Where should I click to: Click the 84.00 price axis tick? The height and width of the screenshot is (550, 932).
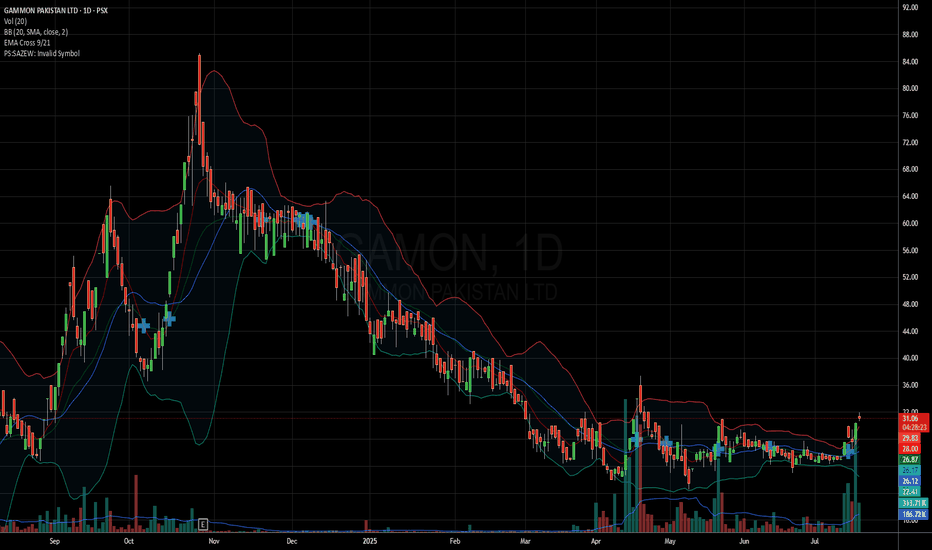pos(910,61)
